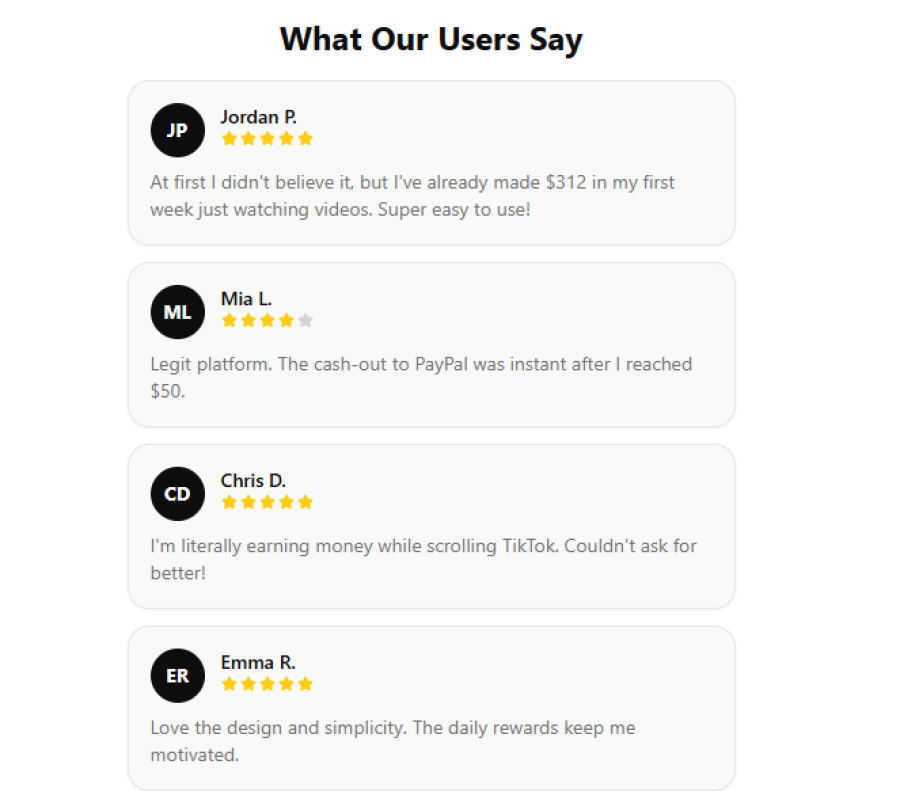Click the Emma R. reviewer name
Screen dimensions: 900x791
coord(258,663)
